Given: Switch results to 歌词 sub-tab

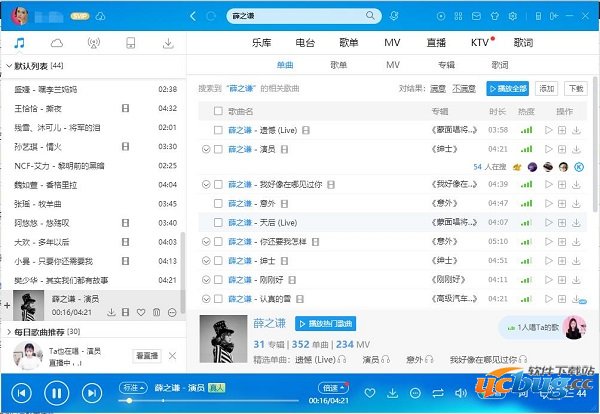Looking at the screenshot, I should click(500, 65).
